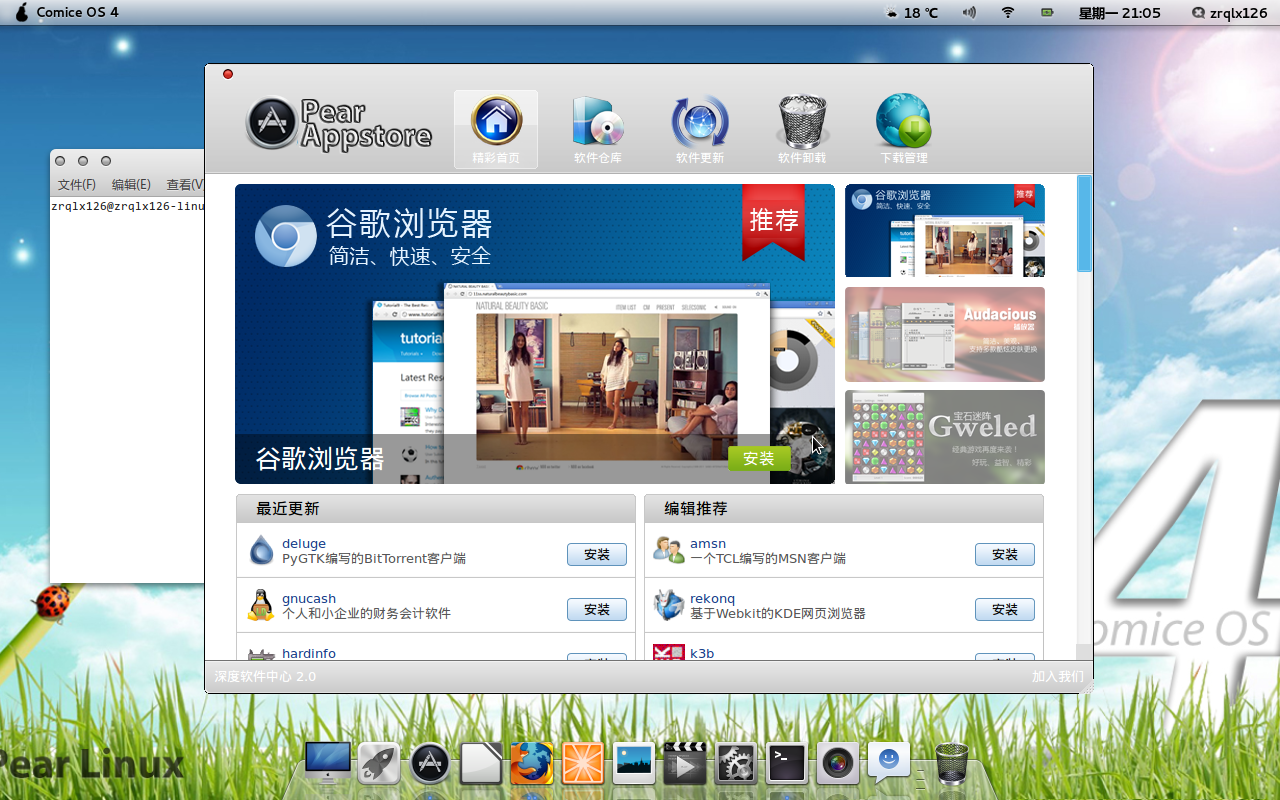This screenshot has height=800, width=1280.
Task: Open the 星期一 21:05 clock
Action: tap(1120, 13)
